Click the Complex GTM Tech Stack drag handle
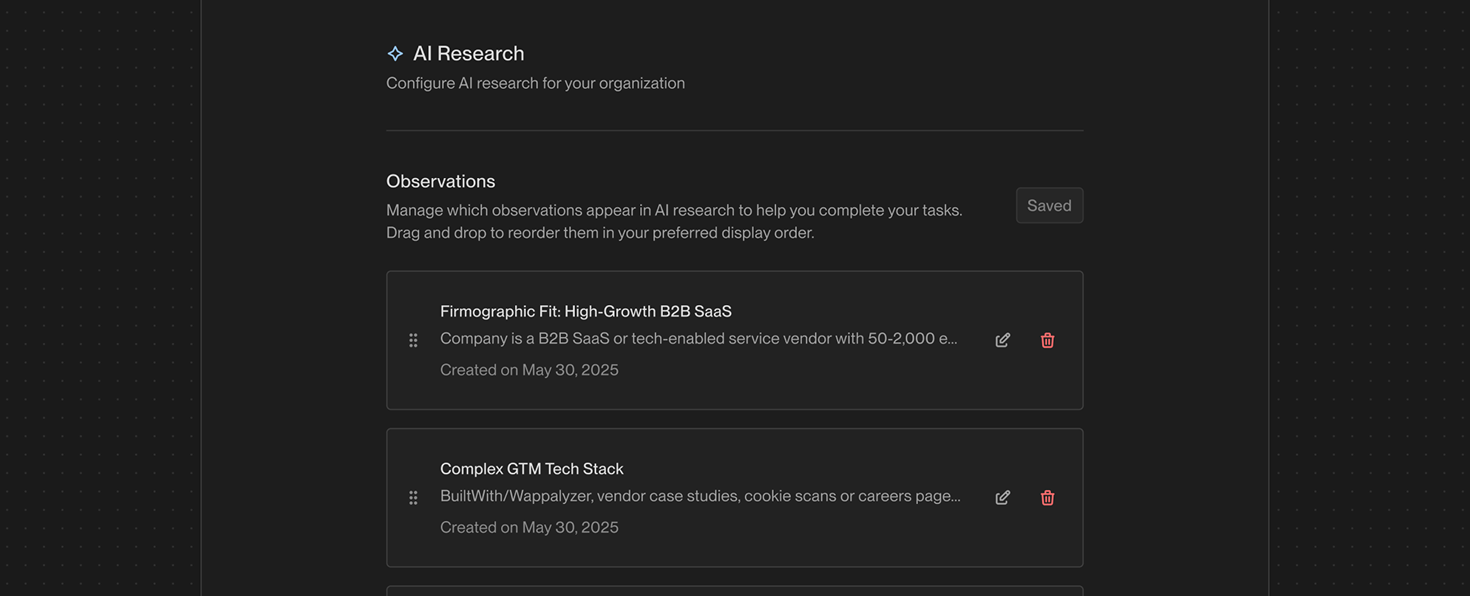This screenshot has width=1470, height=596. pos(413,498)
